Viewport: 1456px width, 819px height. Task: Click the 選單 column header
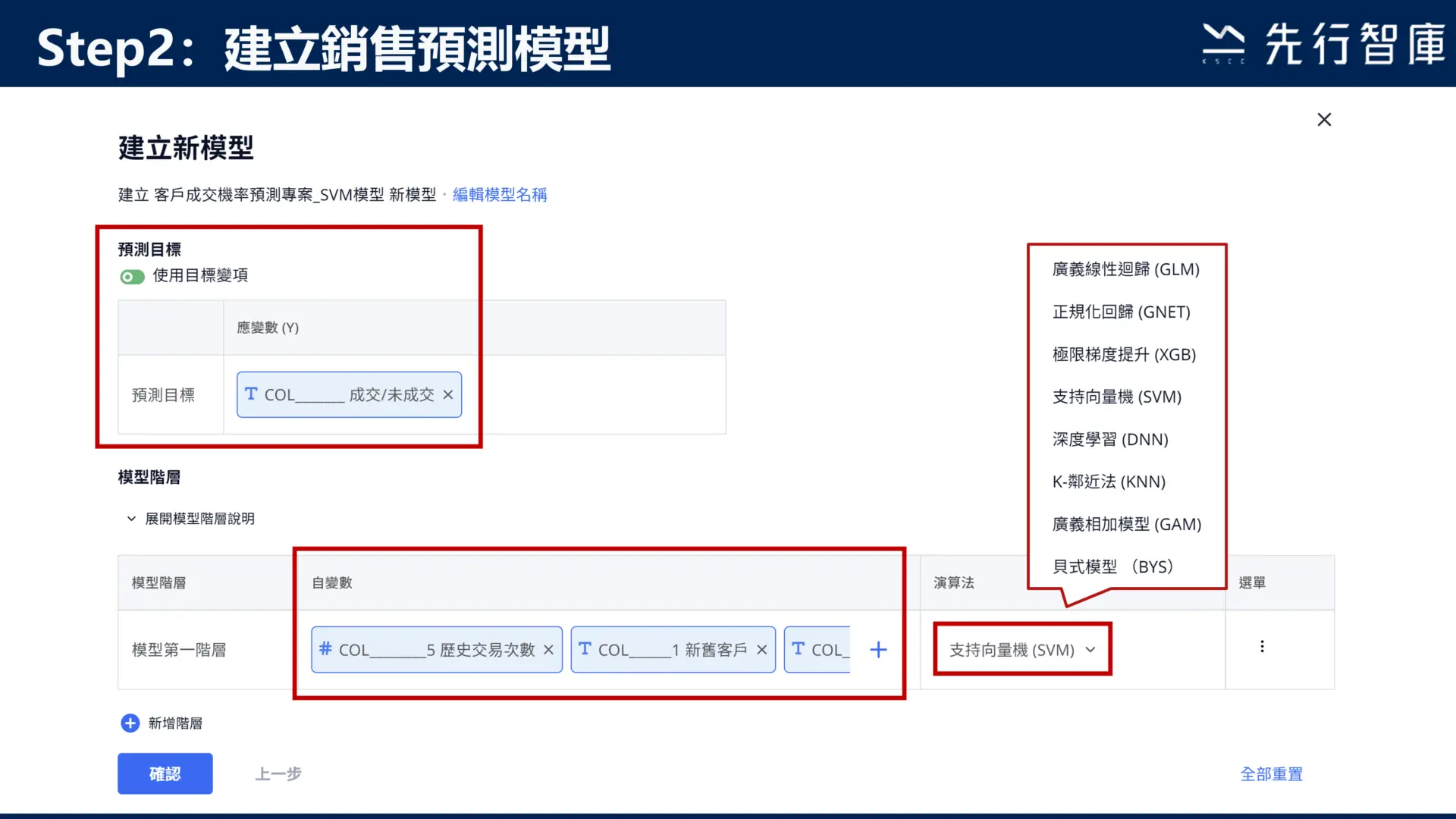(x=1252, y=582)
